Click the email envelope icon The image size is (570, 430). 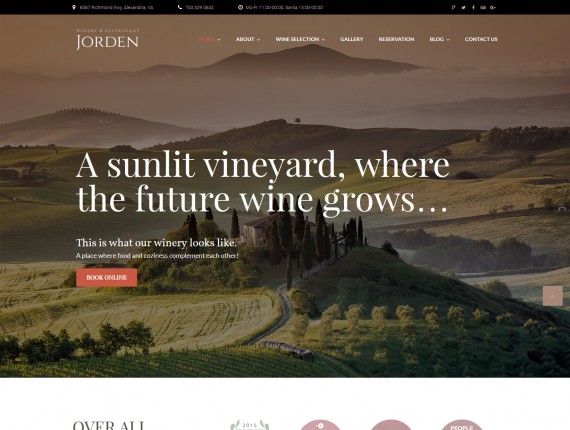point(483,7)
